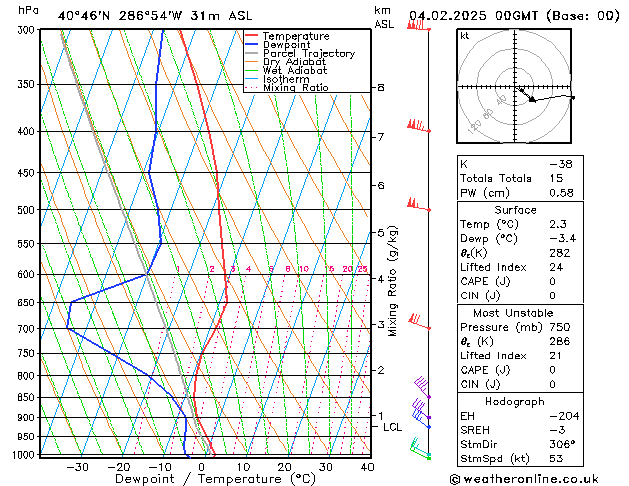
Task: Click the blue Dewpoint line sample in legend
Action: point(252,44)
